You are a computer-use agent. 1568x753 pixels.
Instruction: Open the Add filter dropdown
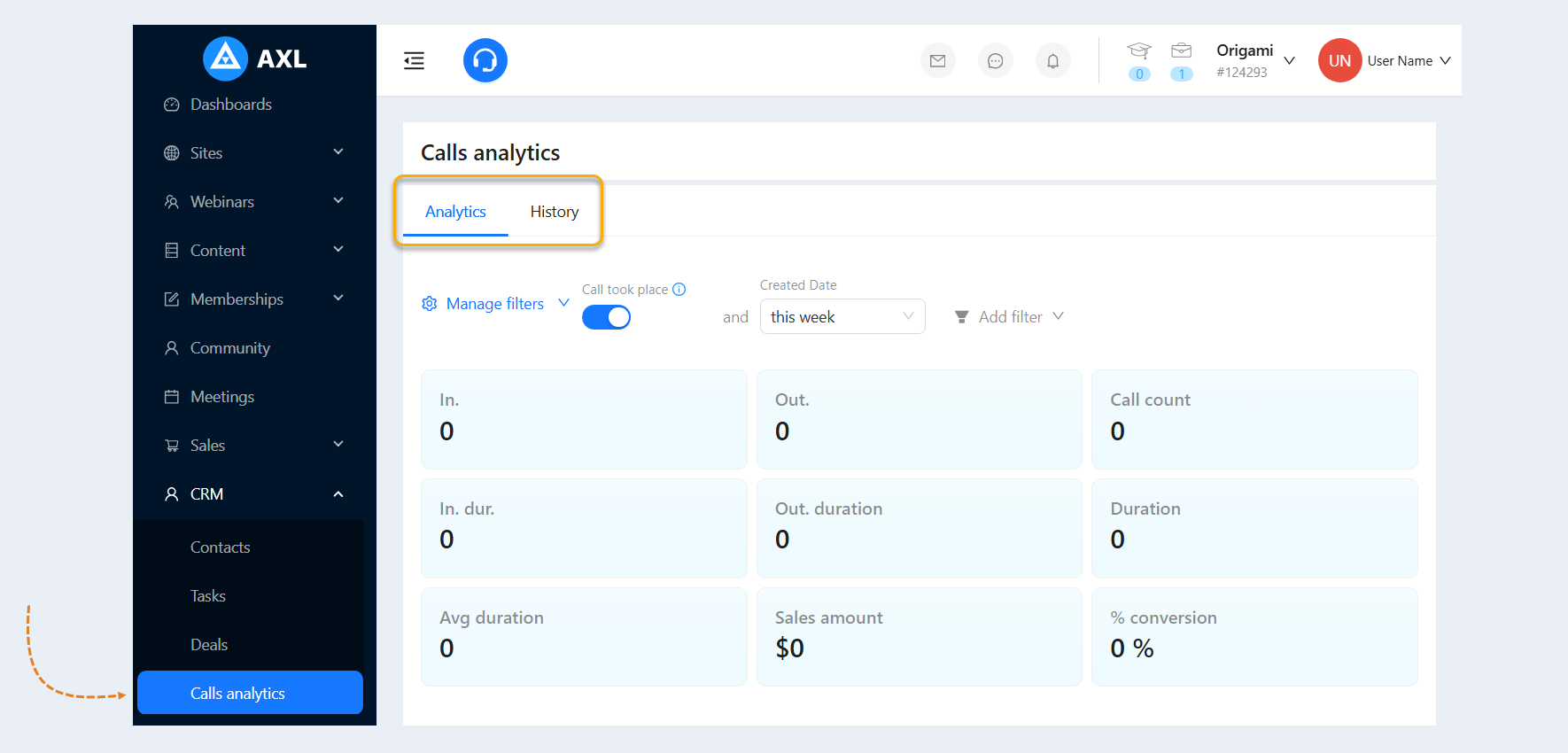pos(1009,317)
